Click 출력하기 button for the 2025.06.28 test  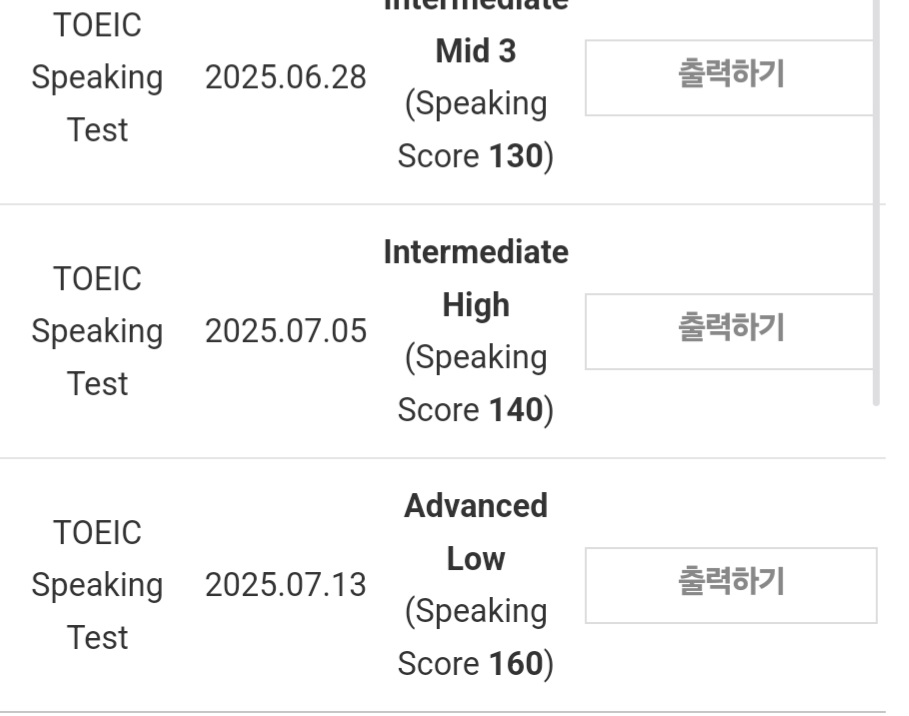(x=729, y=78)
